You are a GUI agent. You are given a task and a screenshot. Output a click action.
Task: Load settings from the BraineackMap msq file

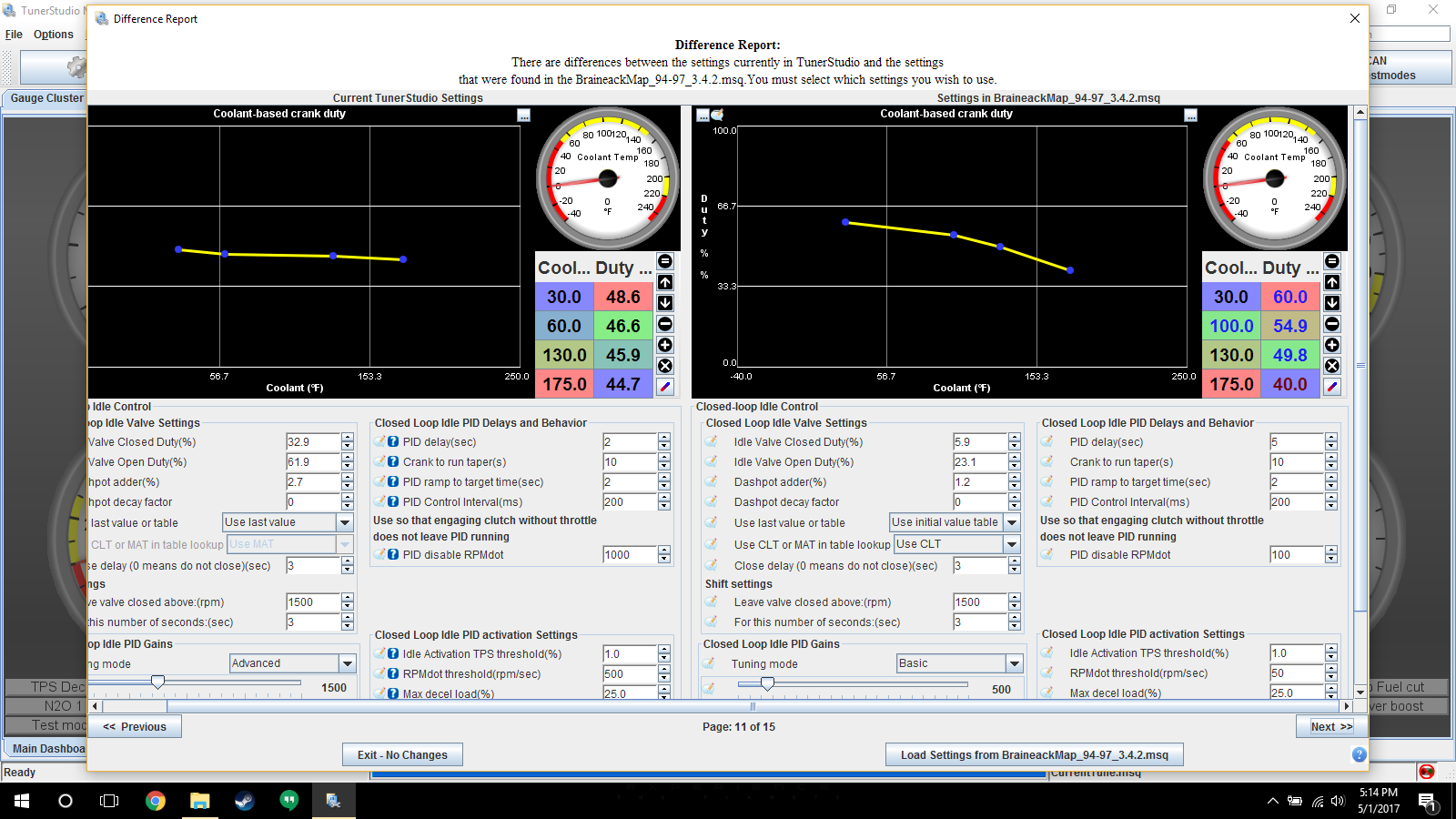[1034, 754]
